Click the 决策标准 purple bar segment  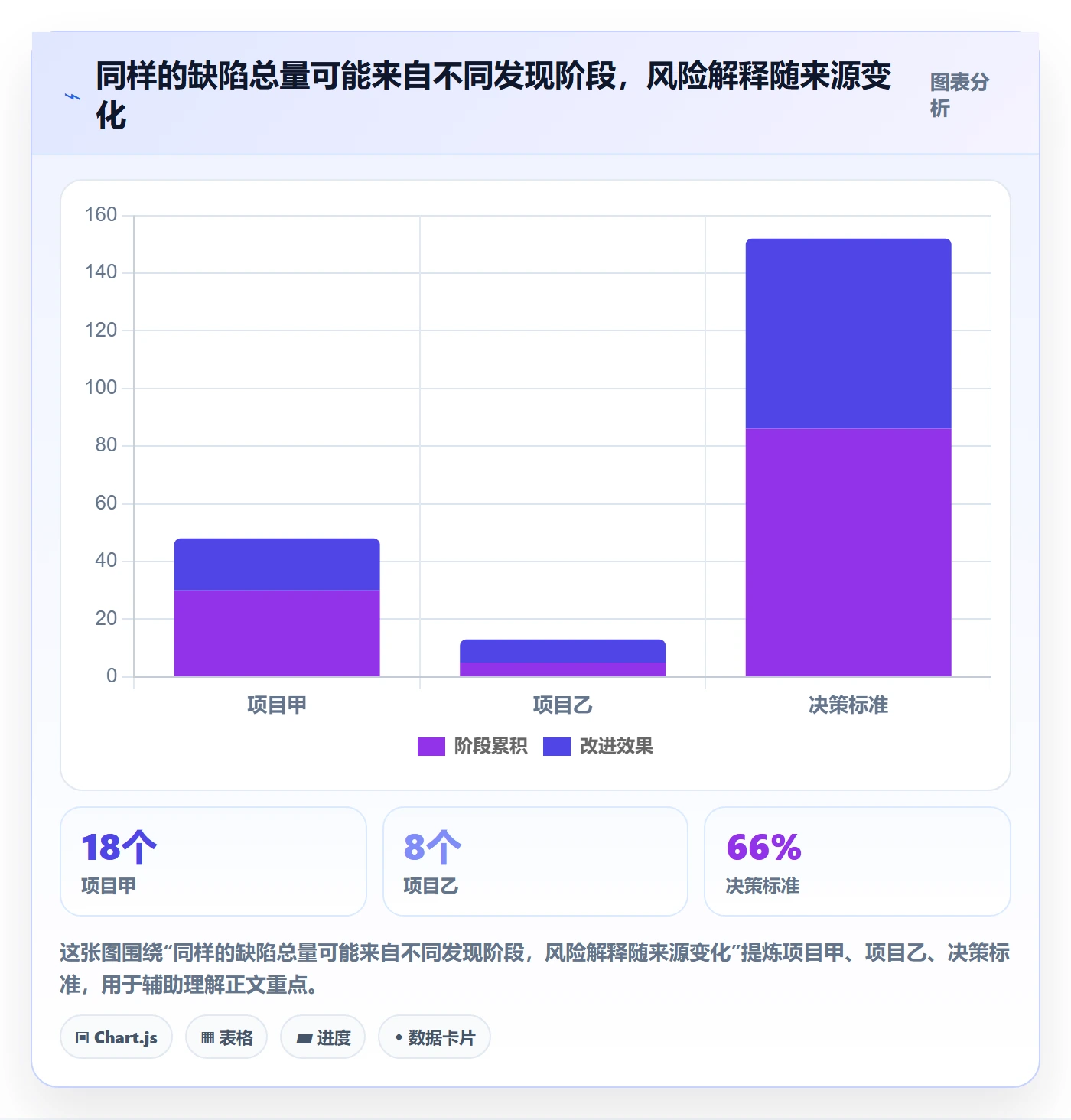pyautogui.click(x=848, y=552)
